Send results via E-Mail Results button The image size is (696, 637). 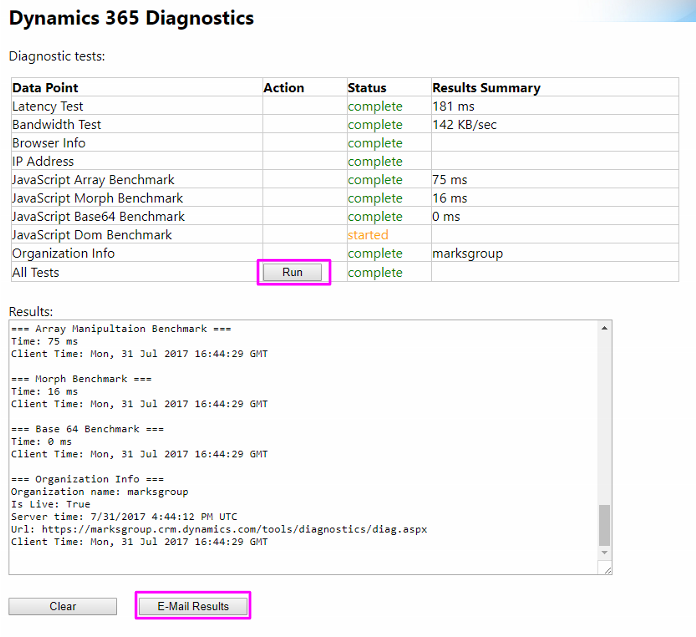193,606
